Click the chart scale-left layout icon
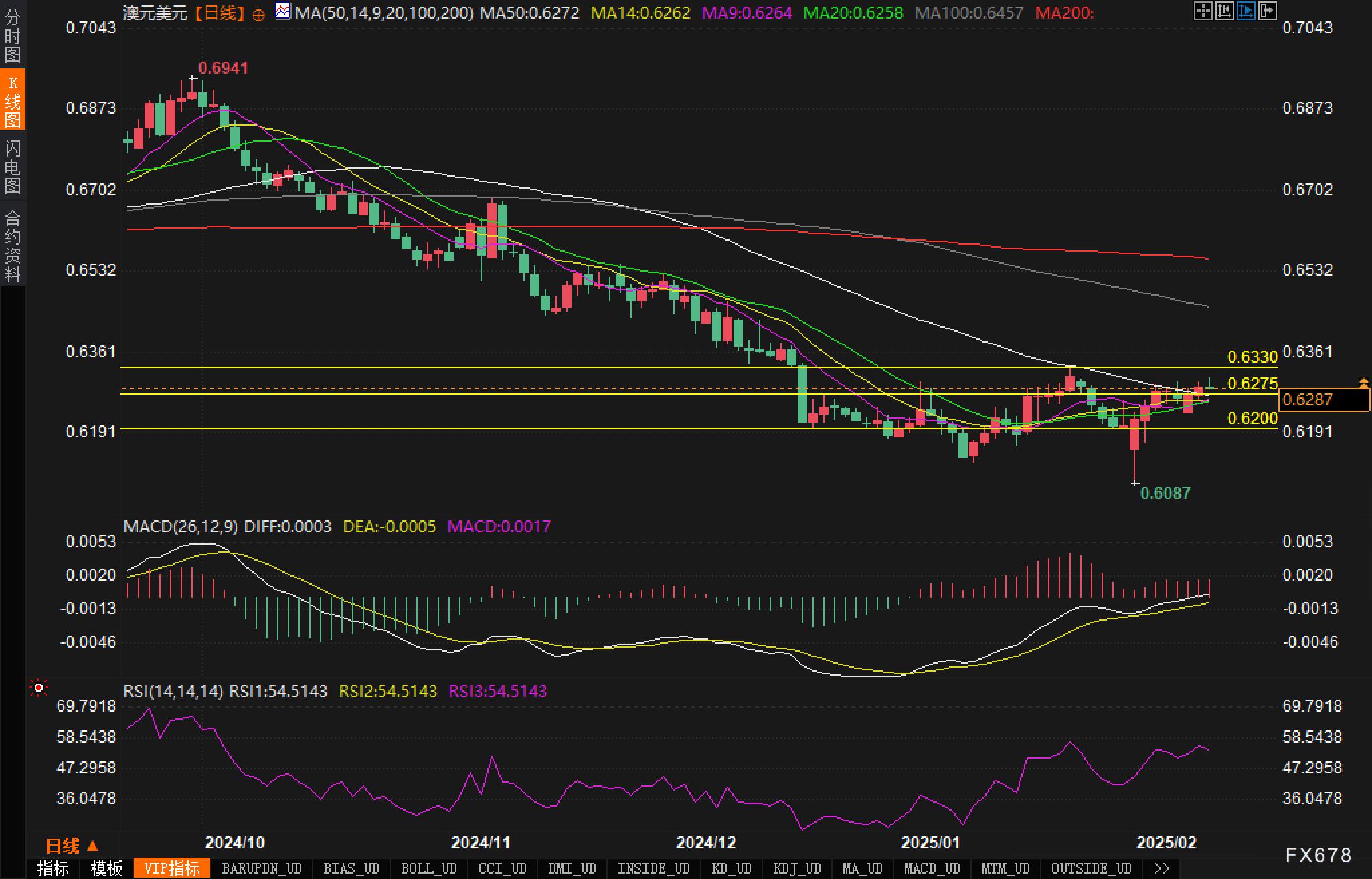This screenshot has width=1372, height=879. pyautogui.click(x=1224, y=11)
